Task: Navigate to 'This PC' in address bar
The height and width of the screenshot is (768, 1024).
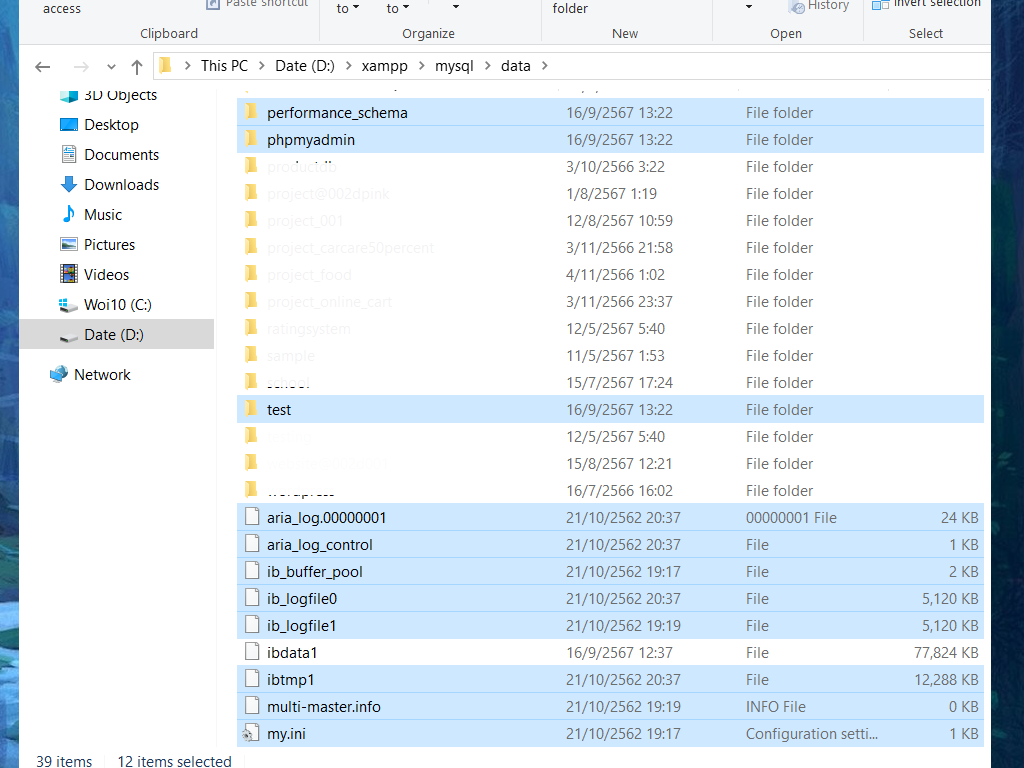Action: click(x=224, y=67)
